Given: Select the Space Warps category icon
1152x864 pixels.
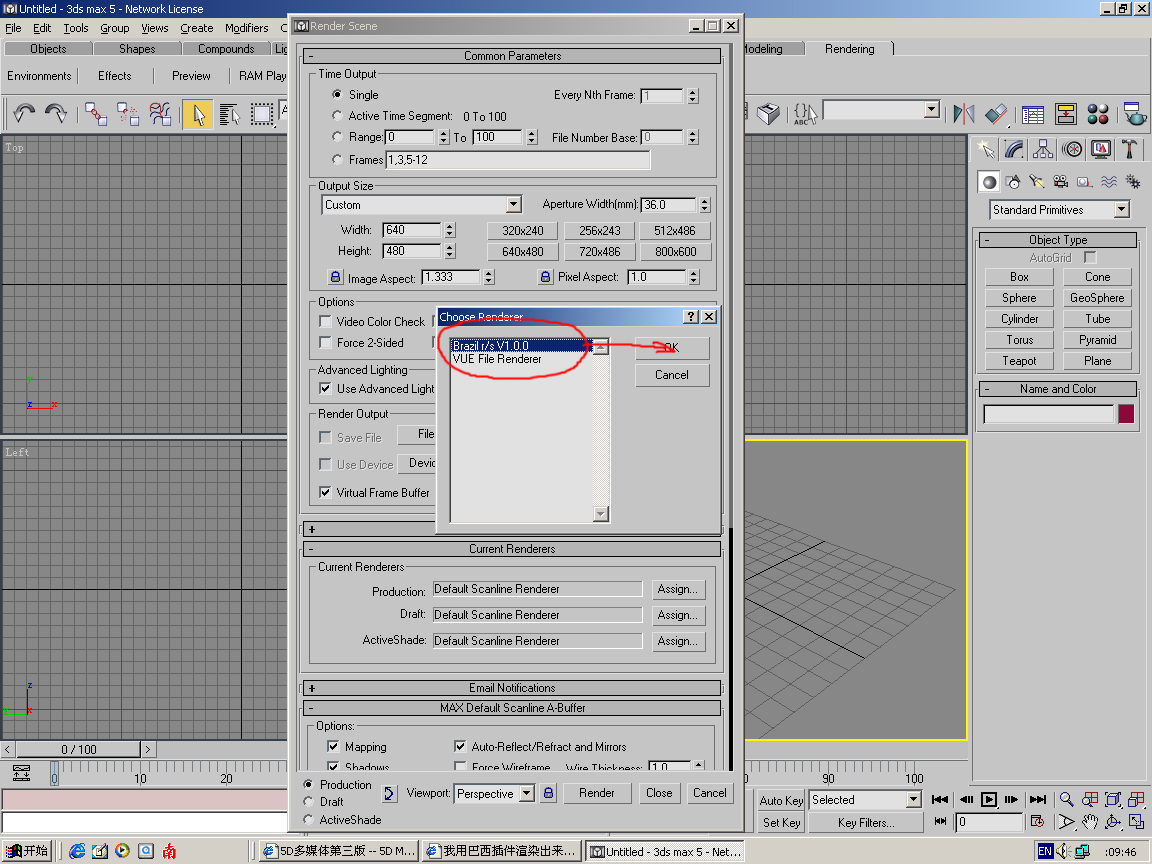Looking at the screenshot, I should point(1109,181).
